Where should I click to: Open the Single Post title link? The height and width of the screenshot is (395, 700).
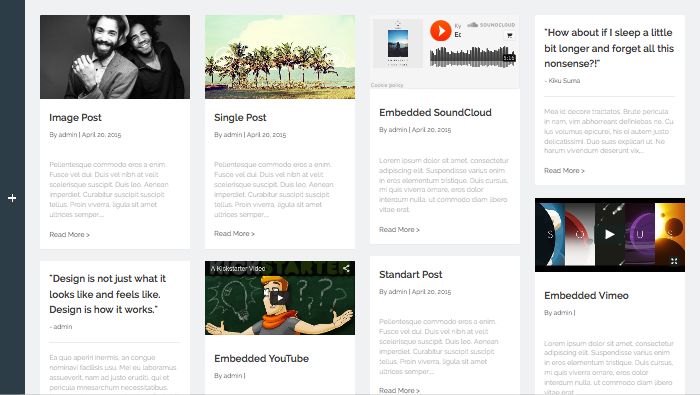(240, 117)
